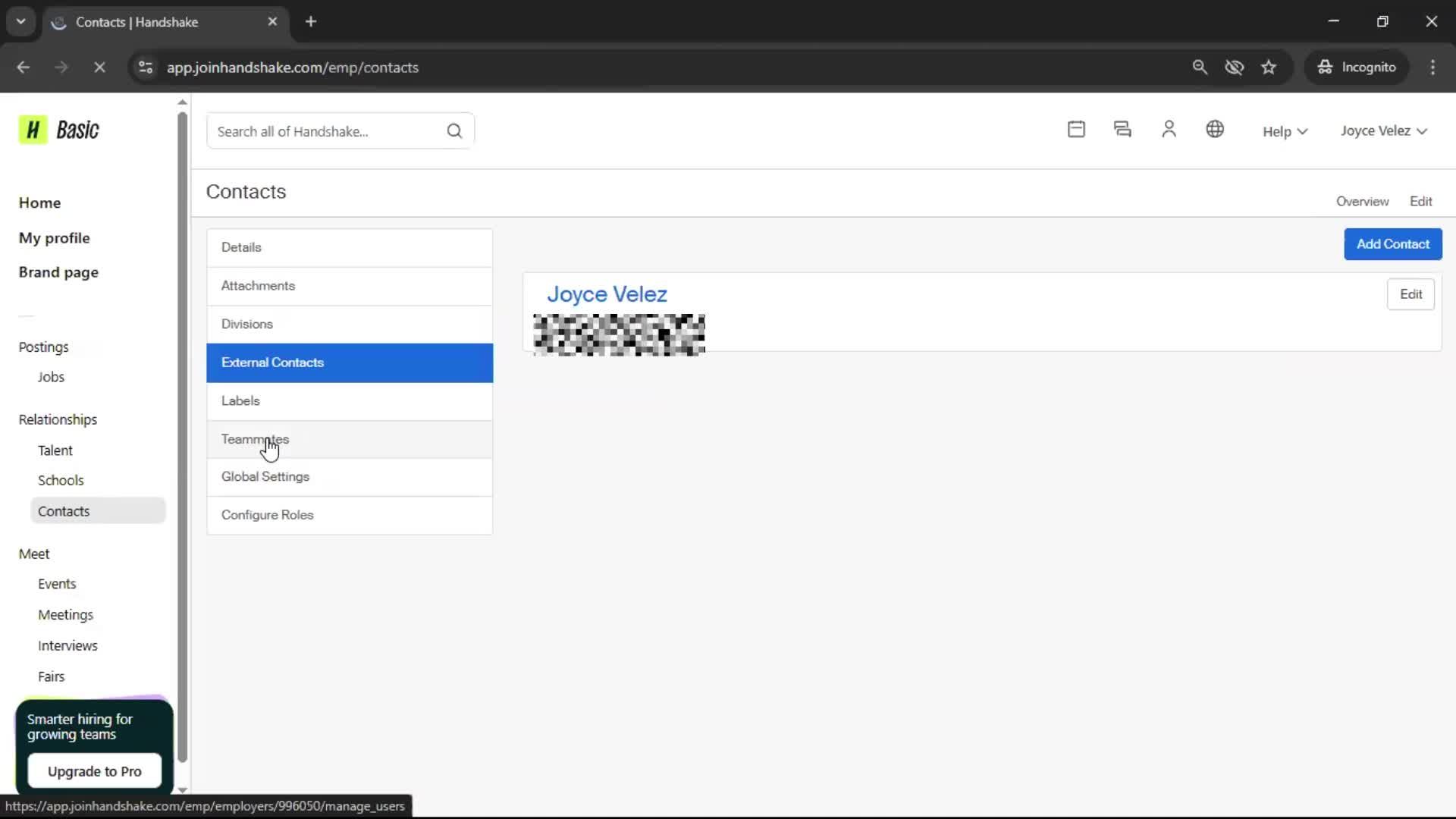Click the globe icon in header
This screenshot has height=819, width=1456.
click(1215, 130)
